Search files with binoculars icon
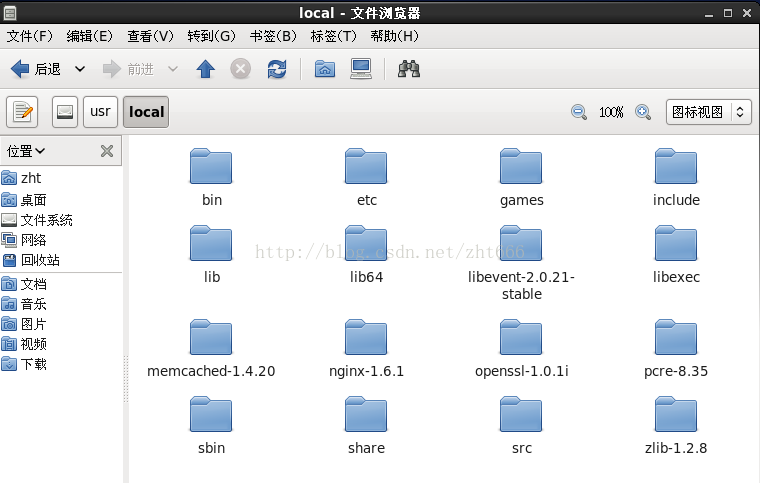Image resolution: width=760 pixels, height=483 pixels. 409,69
